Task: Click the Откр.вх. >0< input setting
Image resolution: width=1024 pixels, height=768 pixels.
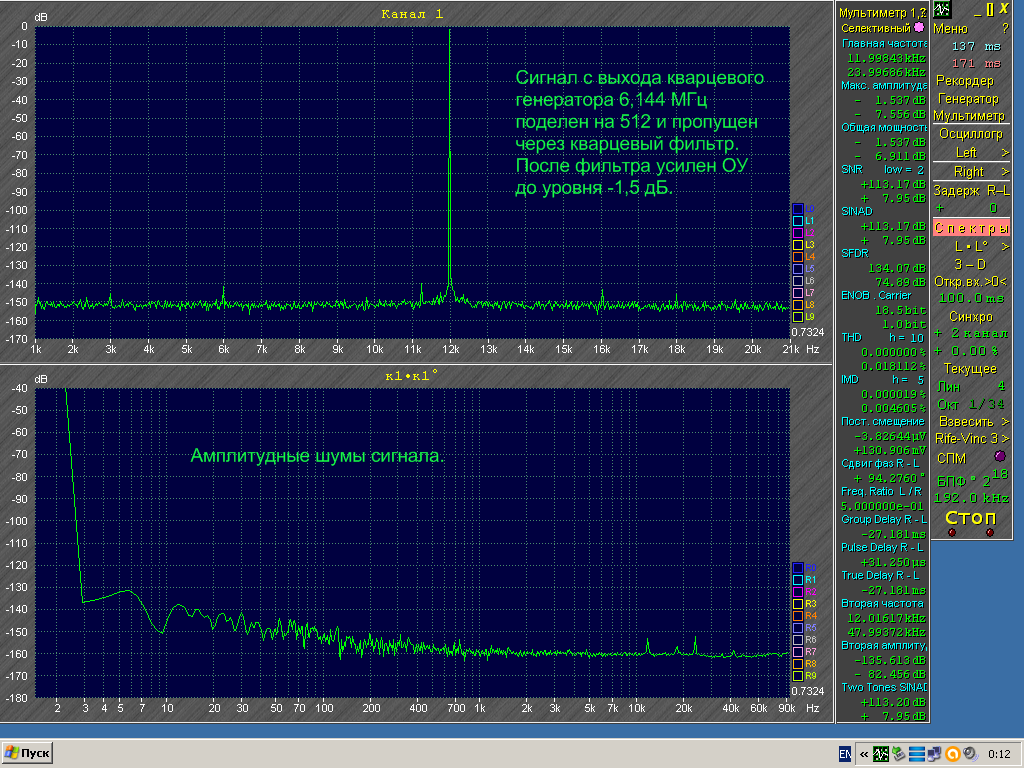Action: point(970,282)
